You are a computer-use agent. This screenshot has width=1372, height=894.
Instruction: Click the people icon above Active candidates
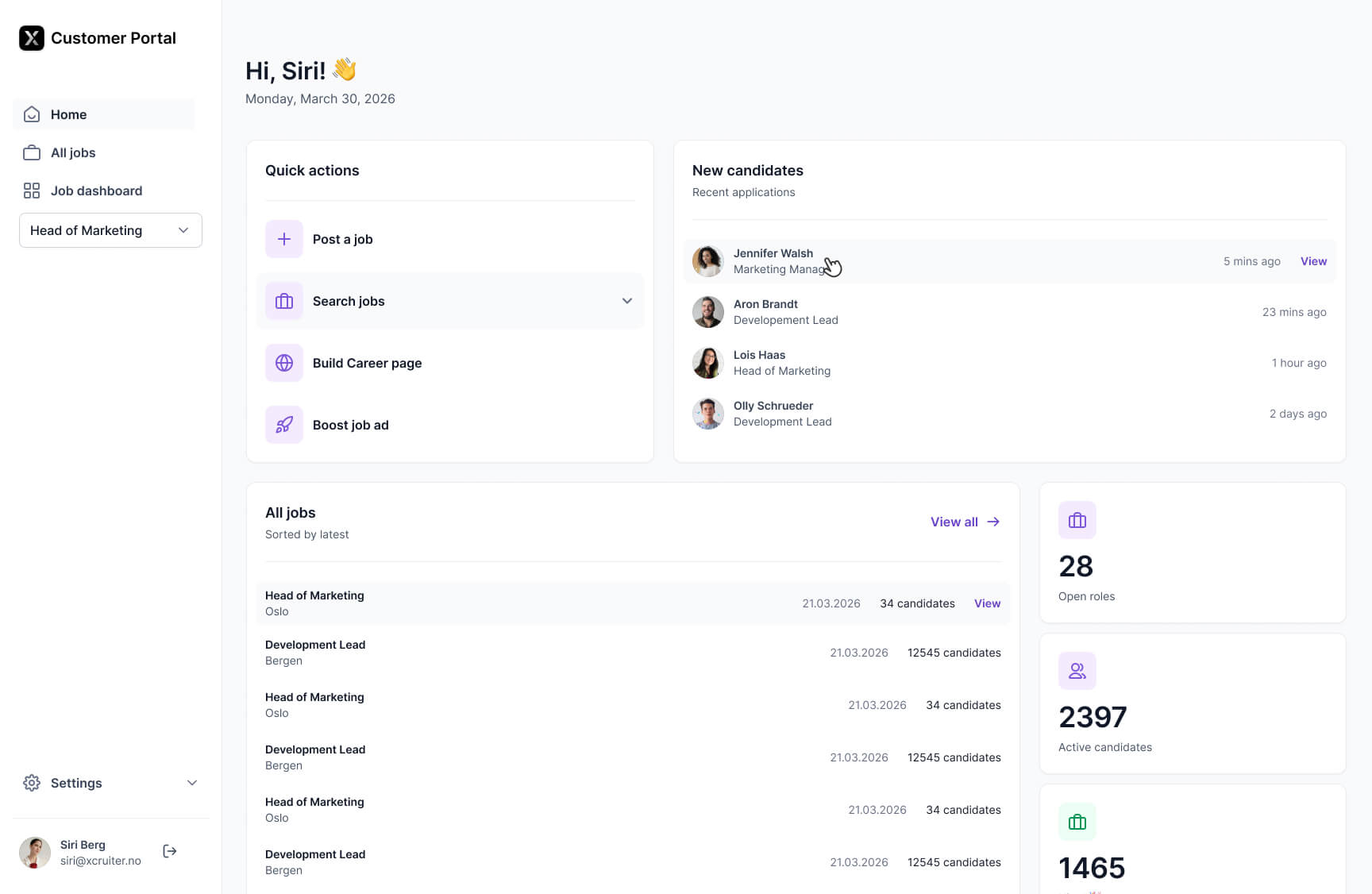point(1077,671)
